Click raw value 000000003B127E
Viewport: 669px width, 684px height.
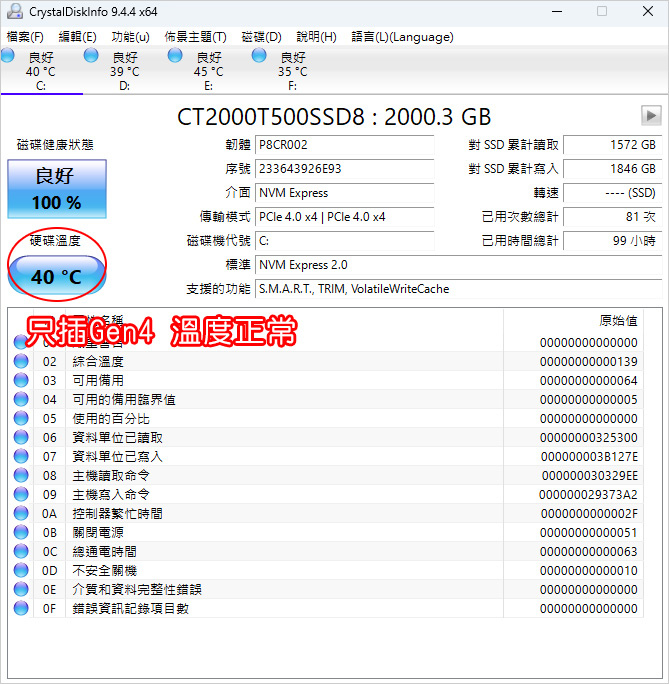click(589, 457)
